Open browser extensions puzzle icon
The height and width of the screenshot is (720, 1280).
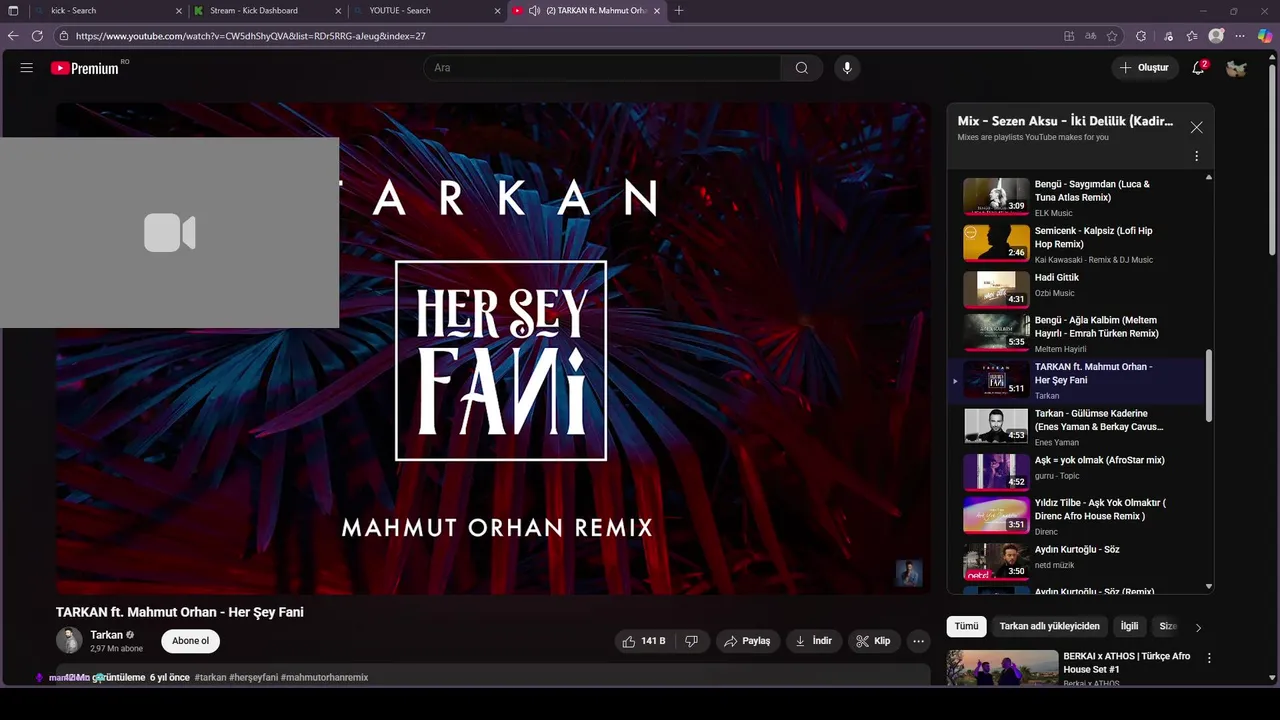(x=1141, y=36)
